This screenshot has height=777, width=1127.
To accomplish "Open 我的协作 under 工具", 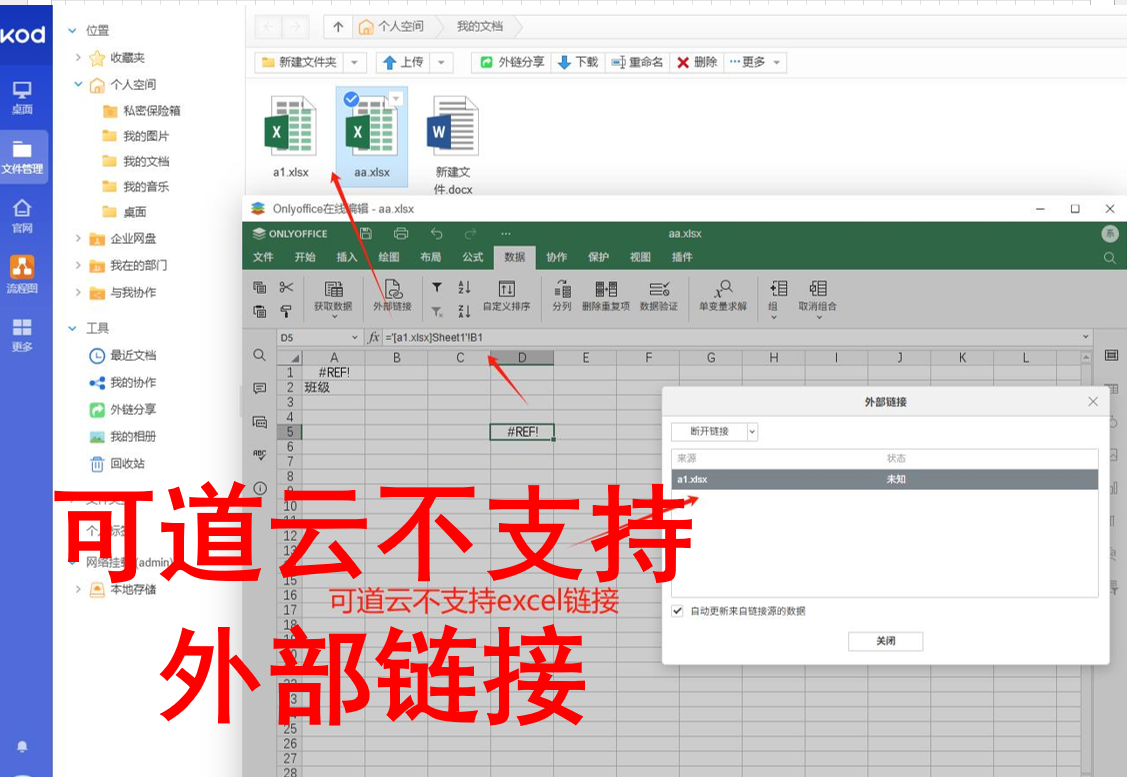I will click(x=122, y=382).
